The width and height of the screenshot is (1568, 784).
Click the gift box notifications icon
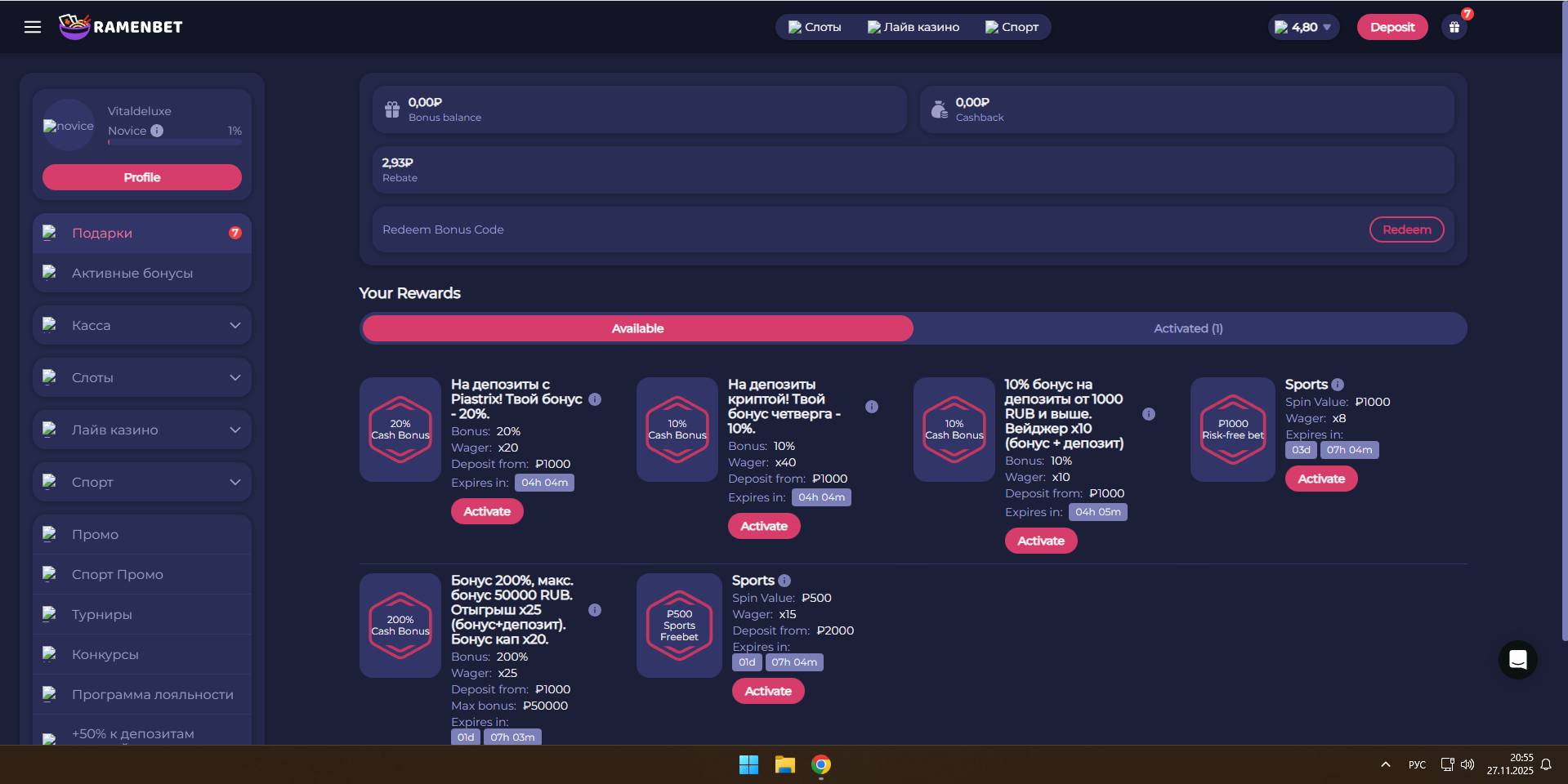point(1454,27)
